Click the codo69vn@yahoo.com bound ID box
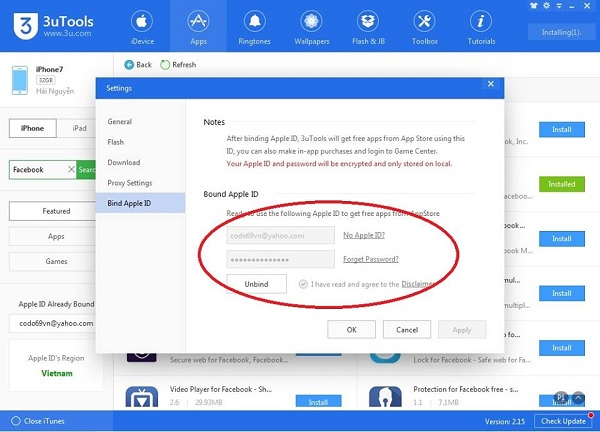Screen dimensions: 600x432 pyautogui.click(x=52, y=323)
